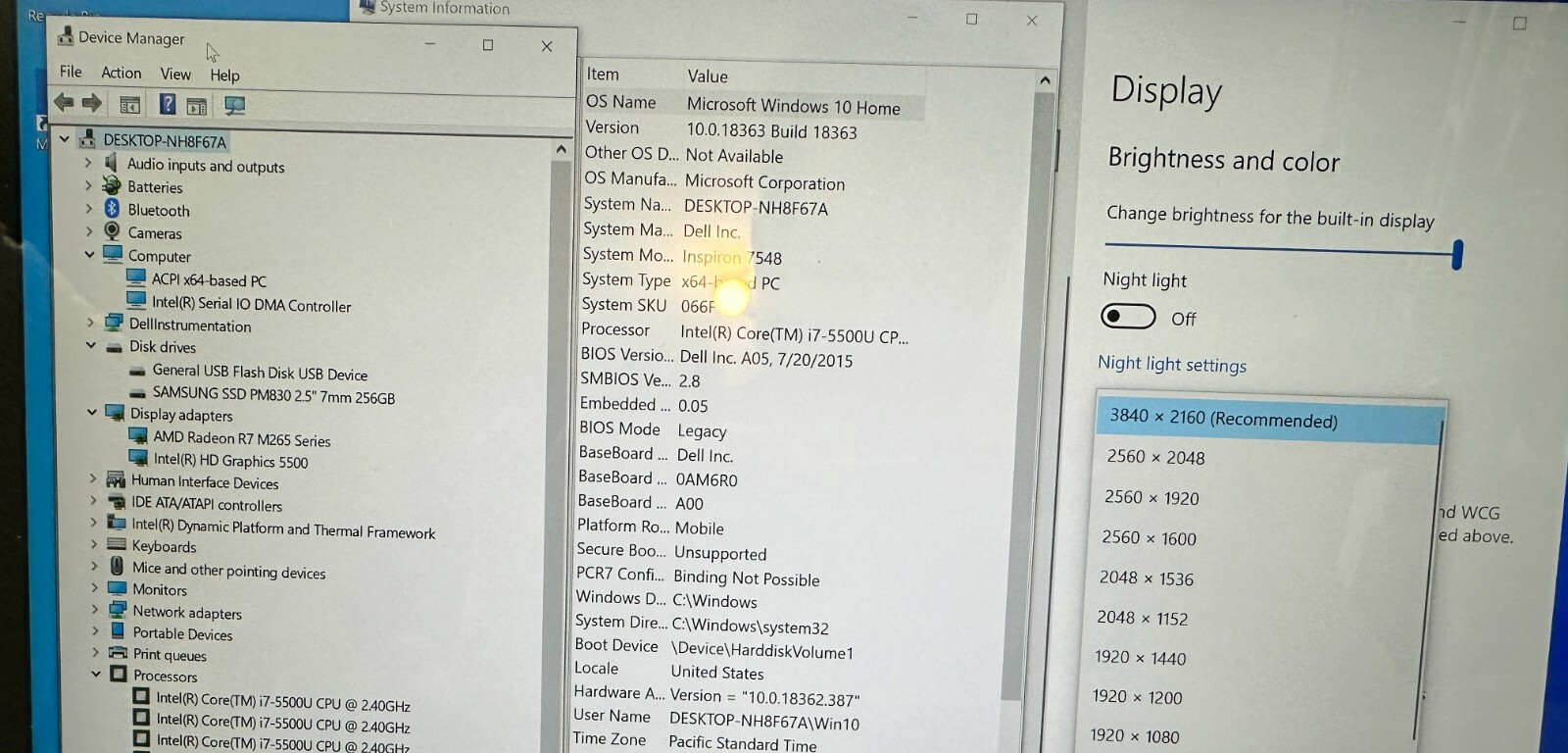Click the Forward arrow in Device Manager toolbar
The width and height of the screenshot is (1568, 753).
point(92,103)
